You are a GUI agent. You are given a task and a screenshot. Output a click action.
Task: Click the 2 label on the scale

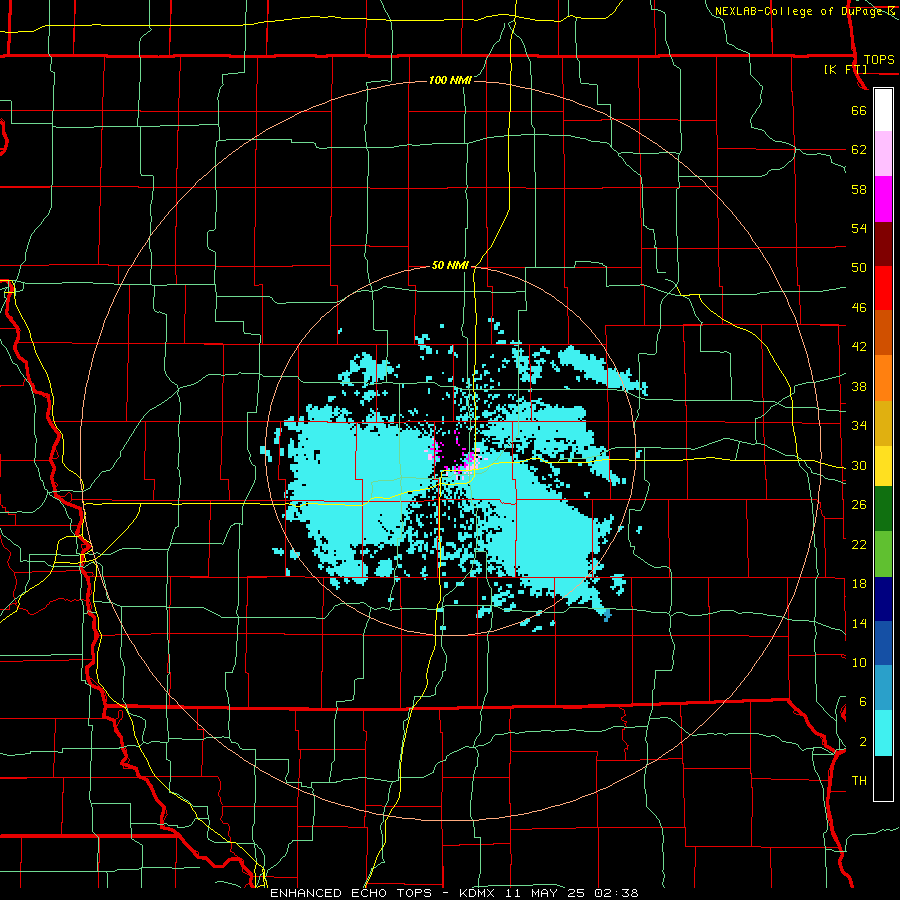[x=862, y=742]
